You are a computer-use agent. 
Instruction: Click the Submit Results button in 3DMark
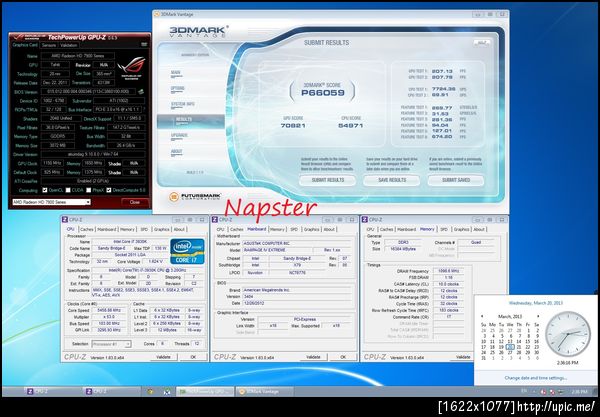pyautogui.click(x=328, y=180)
